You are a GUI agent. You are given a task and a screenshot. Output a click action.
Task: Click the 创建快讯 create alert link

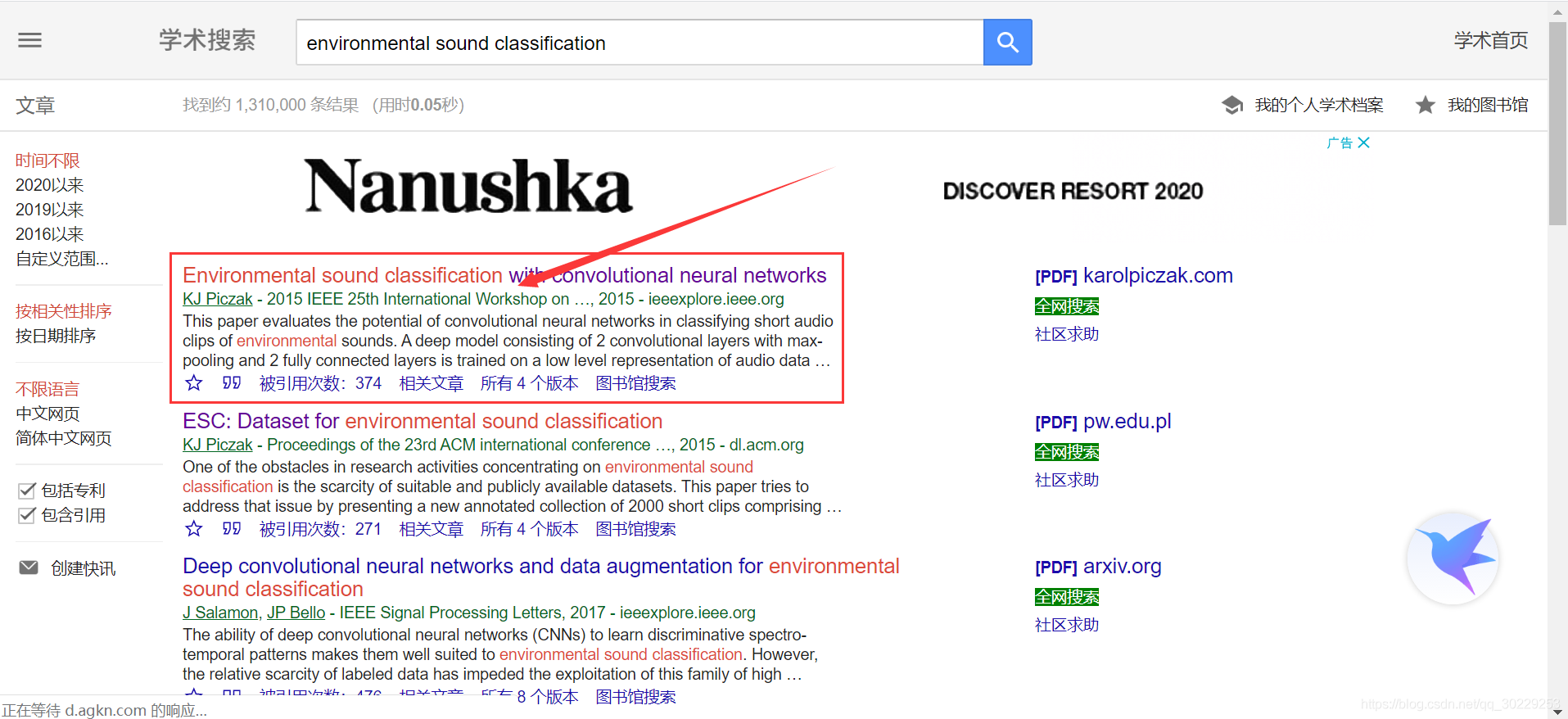click(x=84, y=568)
